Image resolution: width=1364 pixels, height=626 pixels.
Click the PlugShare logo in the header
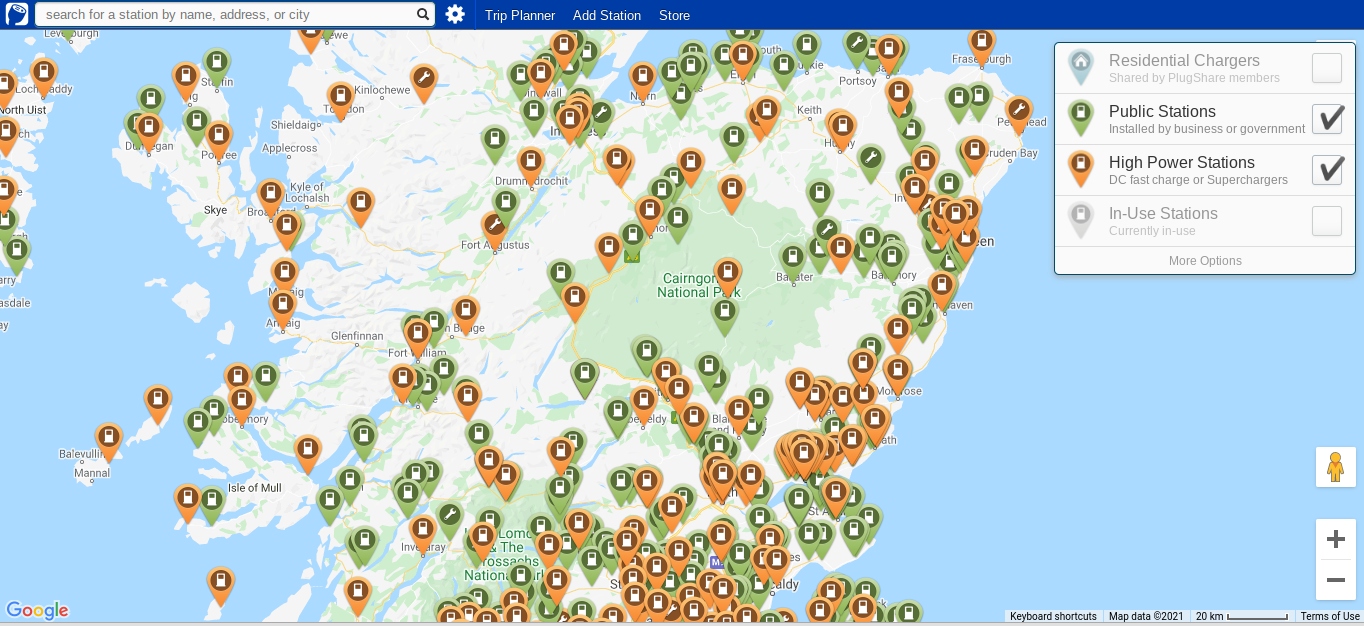coord(16,14)
